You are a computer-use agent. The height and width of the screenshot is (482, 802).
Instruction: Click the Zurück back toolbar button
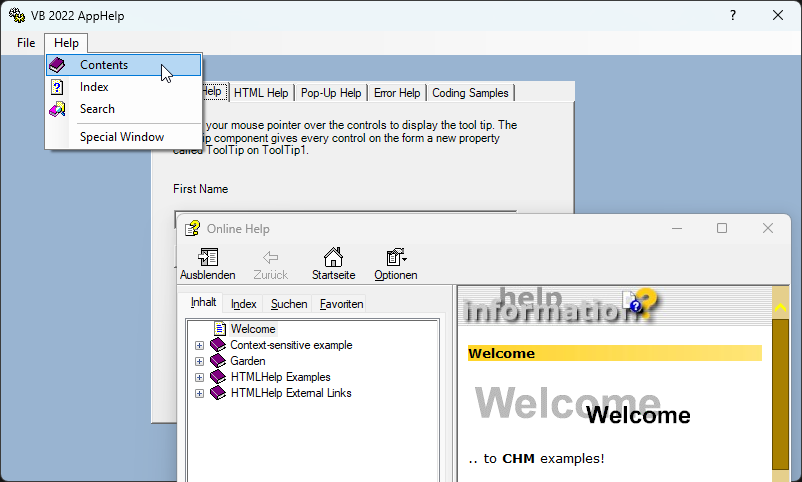click(271, 264)
